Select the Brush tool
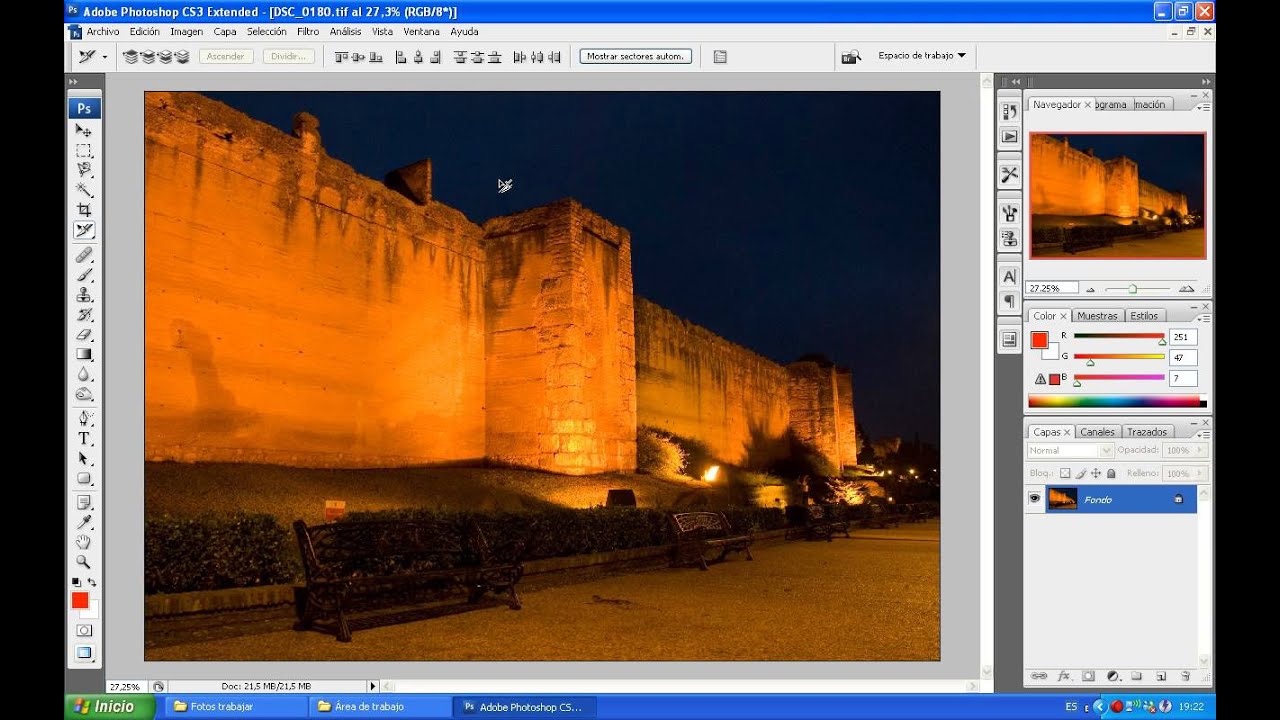Viewport: 1280px width, 720px height. [x=84, y=275]
